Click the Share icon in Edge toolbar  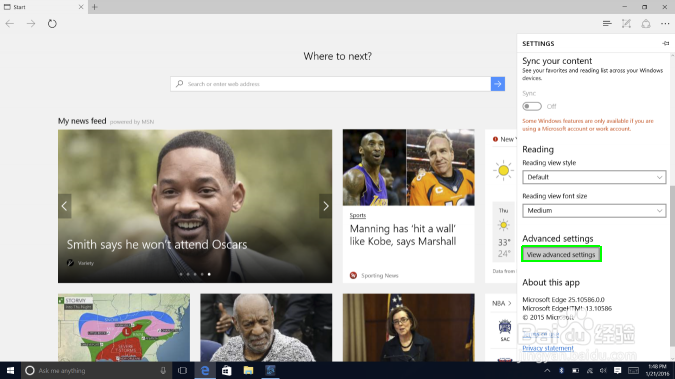pyautogui.click(x=646, y=24)
